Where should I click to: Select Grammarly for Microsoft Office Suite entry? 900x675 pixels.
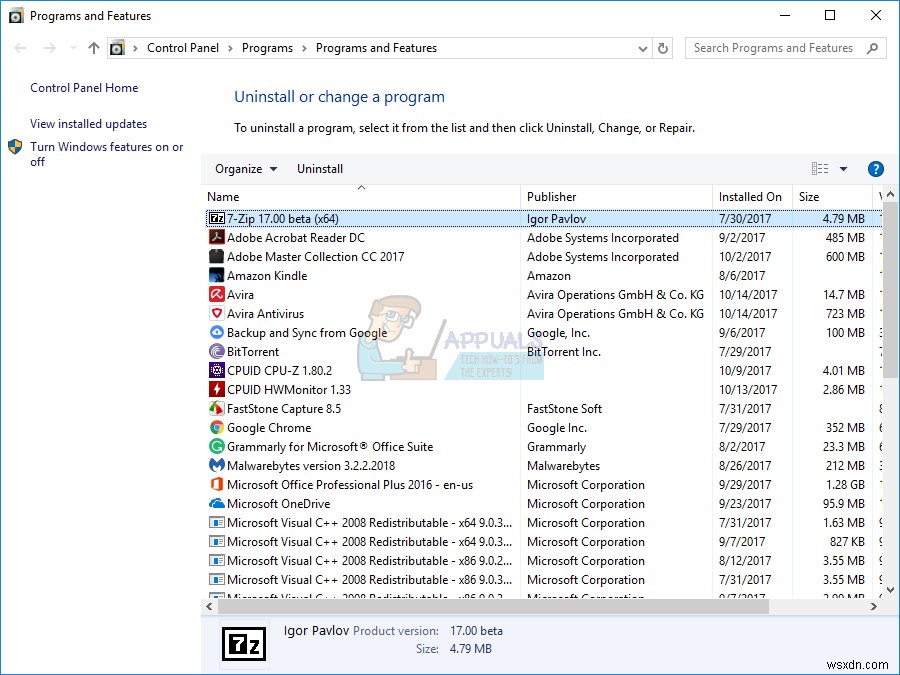[x=329, y=447]
